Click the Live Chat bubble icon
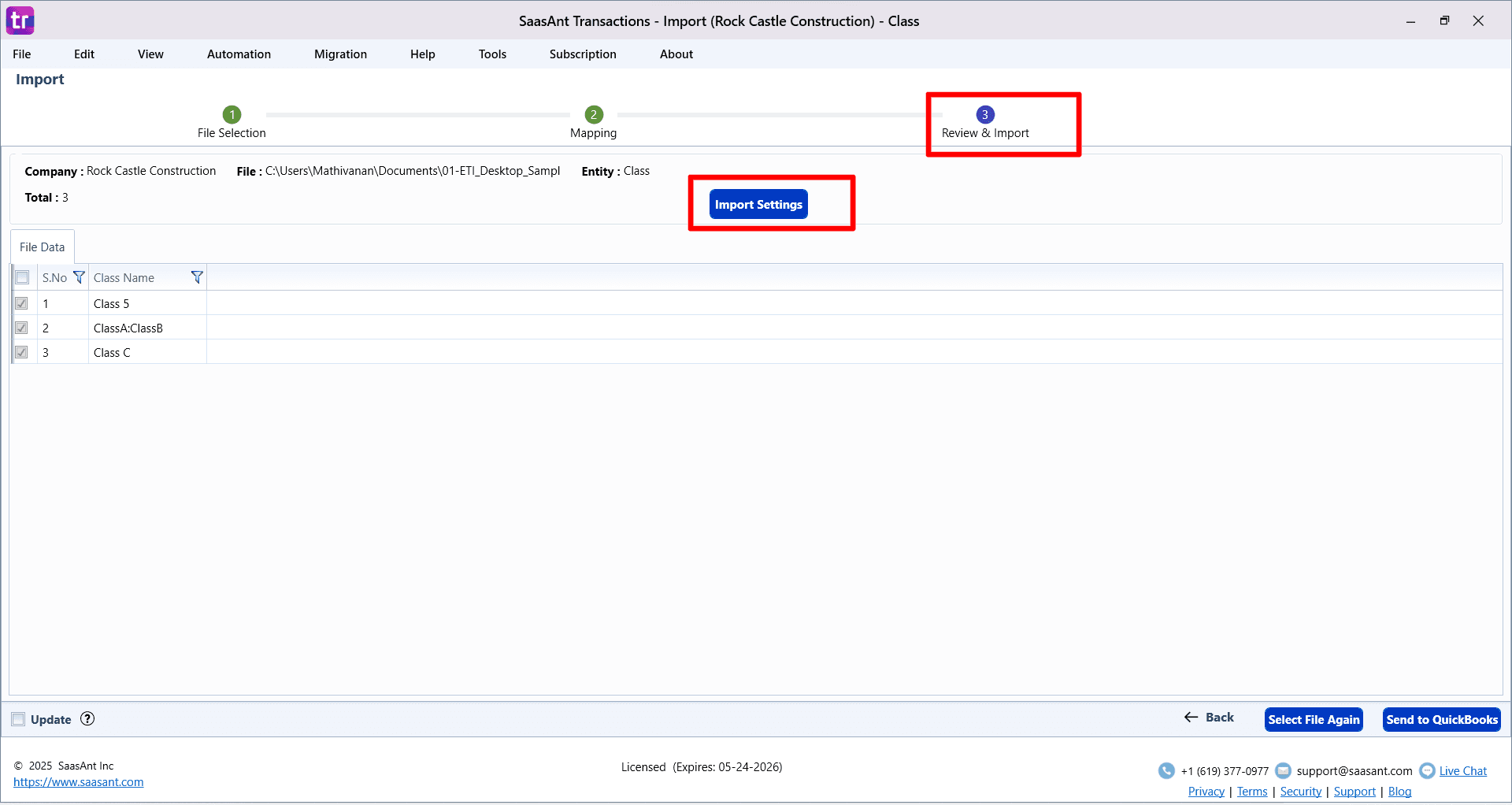Viewport: 1512px width, 805px height. click(1427, 770)
